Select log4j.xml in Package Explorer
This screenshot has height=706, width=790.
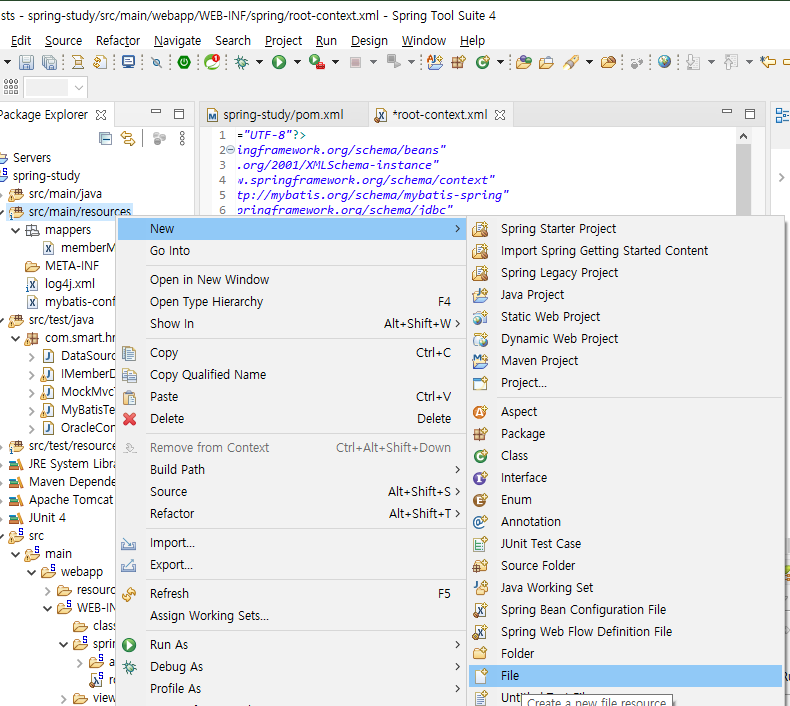[70, 284]
